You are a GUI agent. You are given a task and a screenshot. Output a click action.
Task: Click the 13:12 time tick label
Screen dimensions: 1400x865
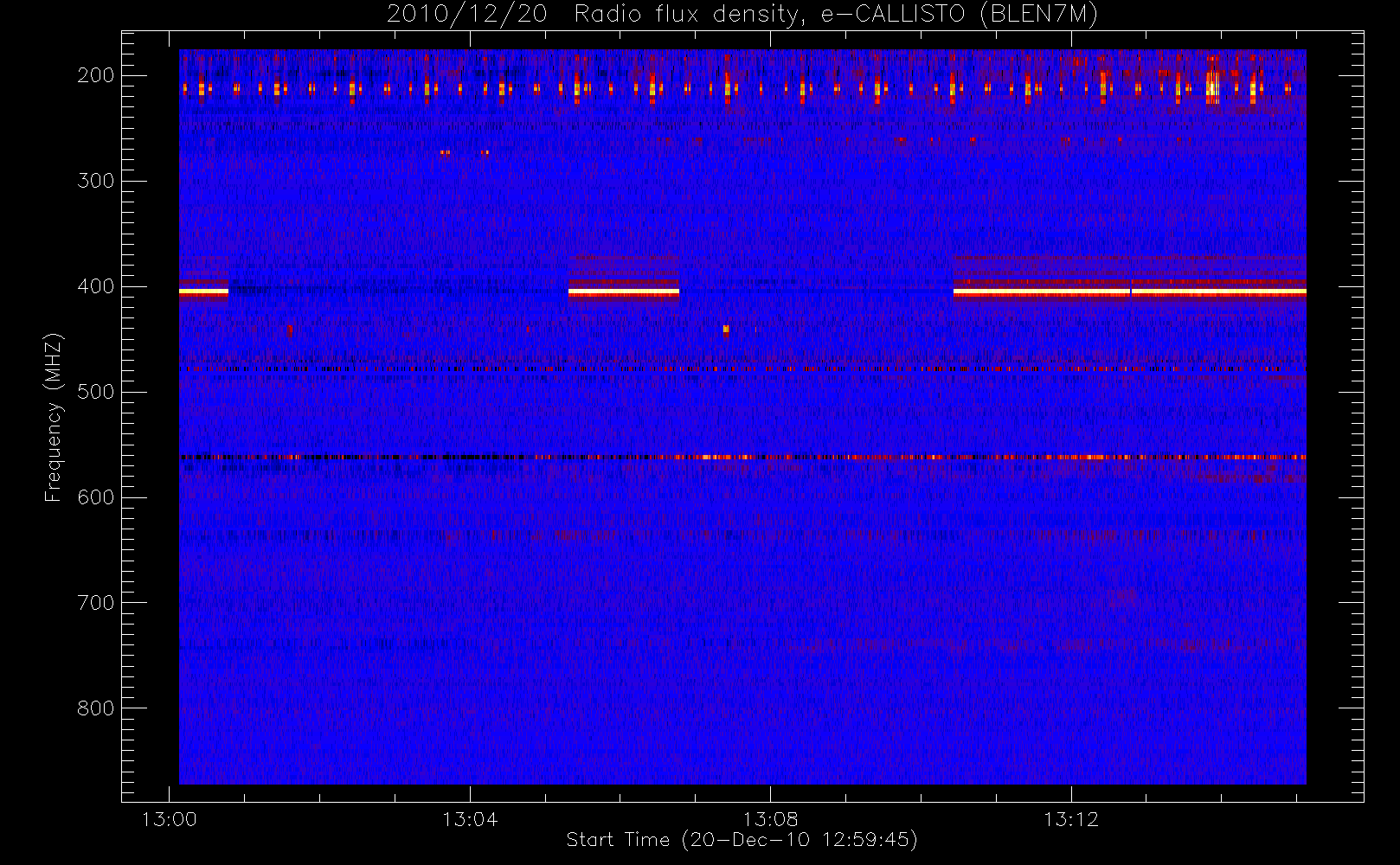click(x=1071, y=819)
